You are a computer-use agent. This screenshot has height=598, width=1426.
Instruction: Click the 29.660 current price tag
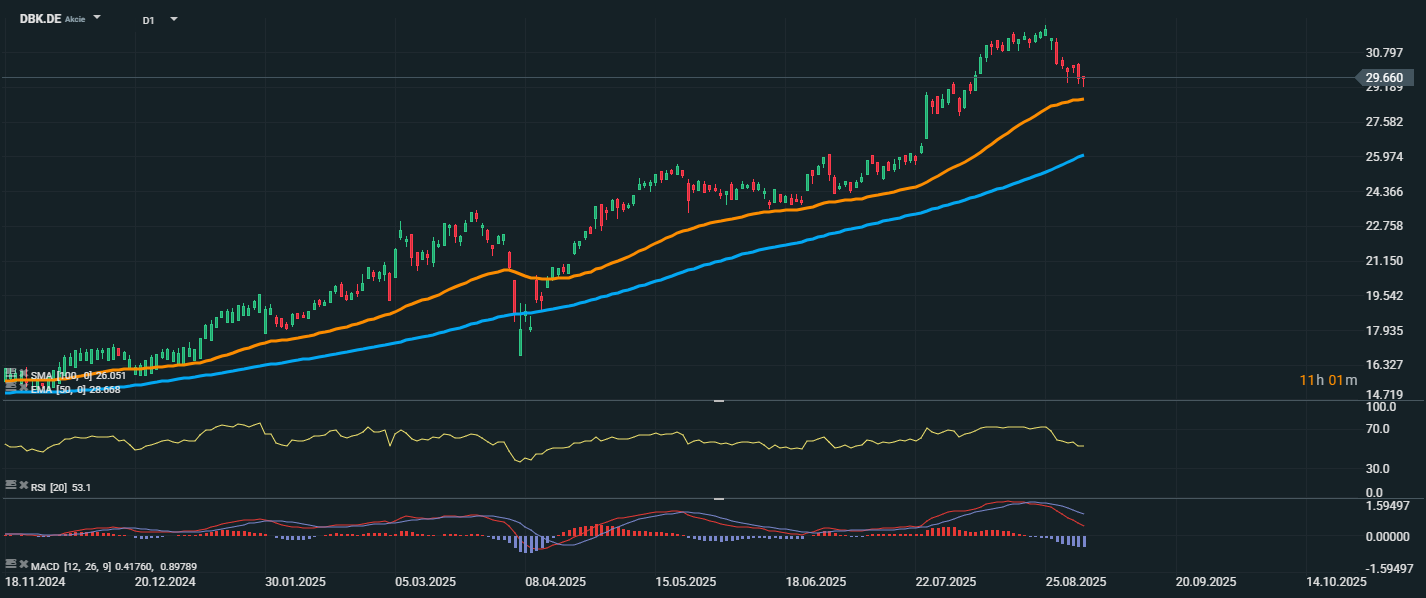[1383, 77]
